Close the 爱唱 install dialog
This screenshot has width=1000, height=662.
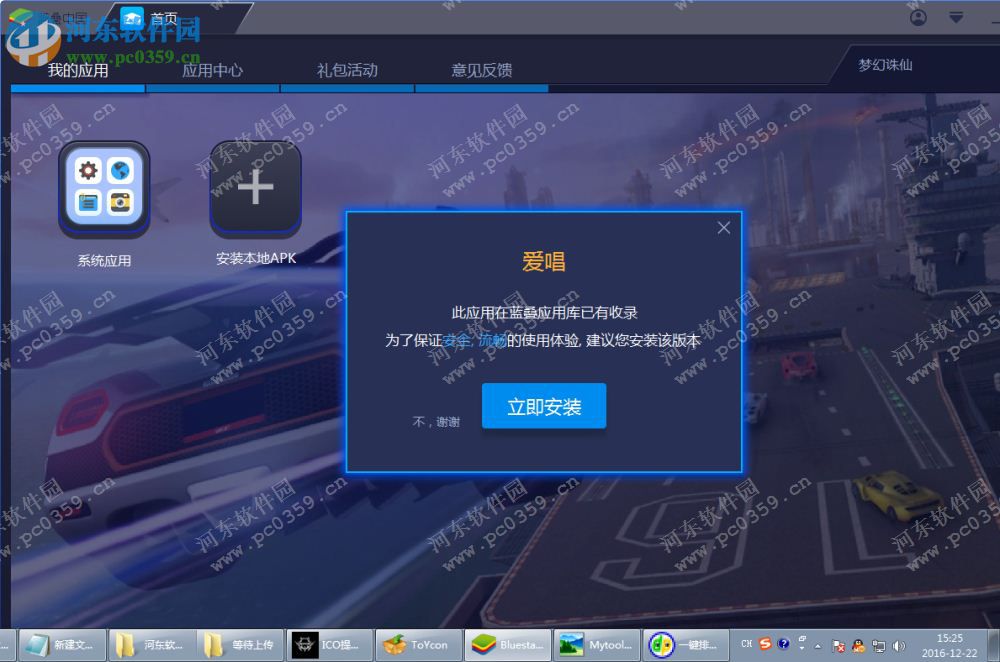tap(723, 228)
